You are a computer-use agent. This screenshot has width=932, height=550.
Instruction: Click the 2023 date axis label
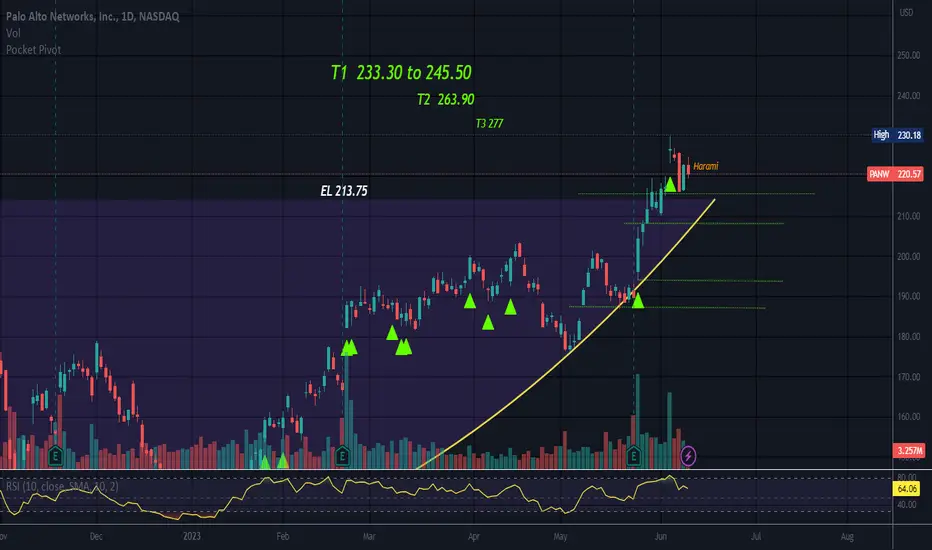[191, 536]
